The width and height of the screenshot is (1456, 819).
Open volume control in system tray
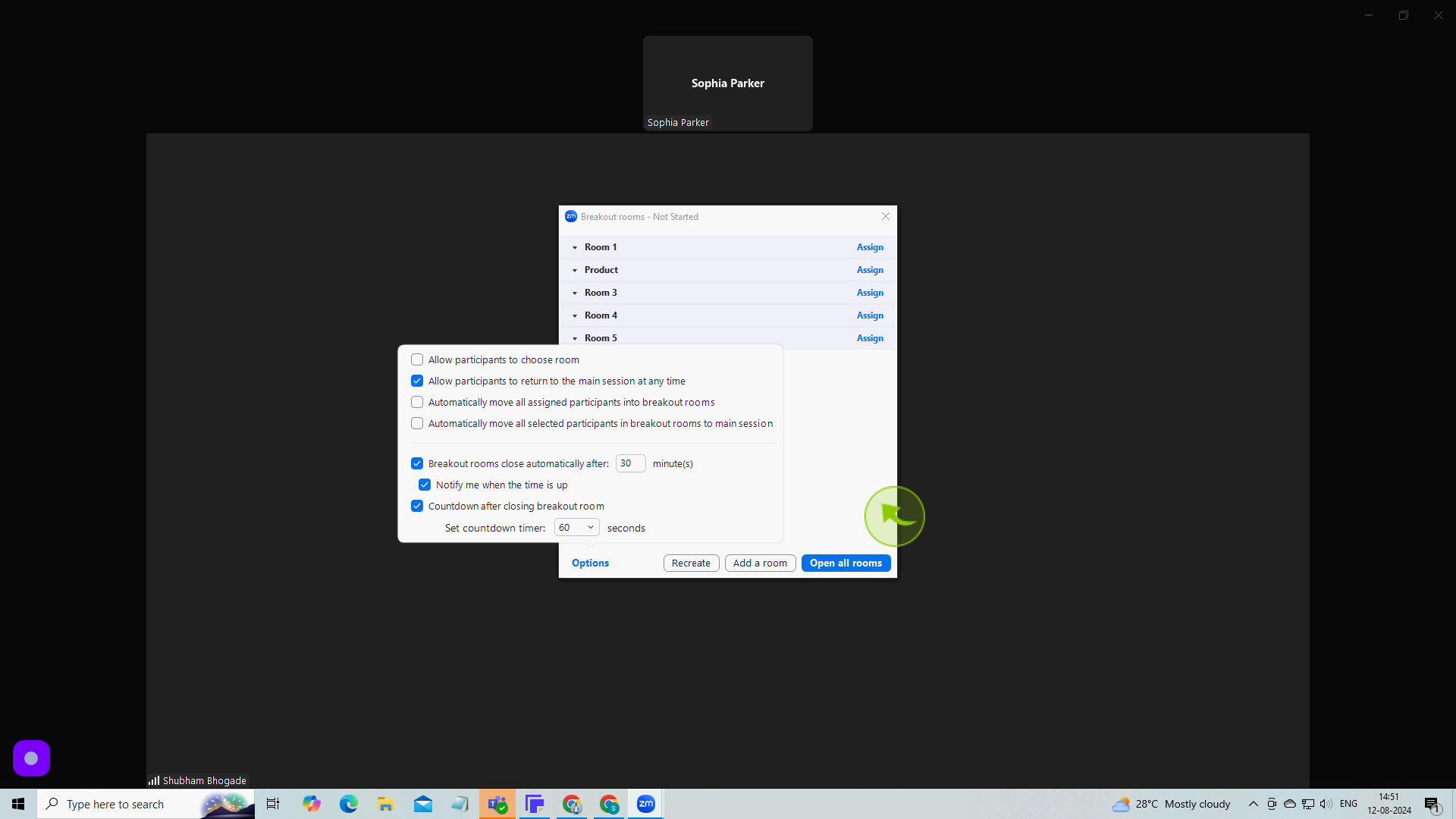[x=1326, y=804]
